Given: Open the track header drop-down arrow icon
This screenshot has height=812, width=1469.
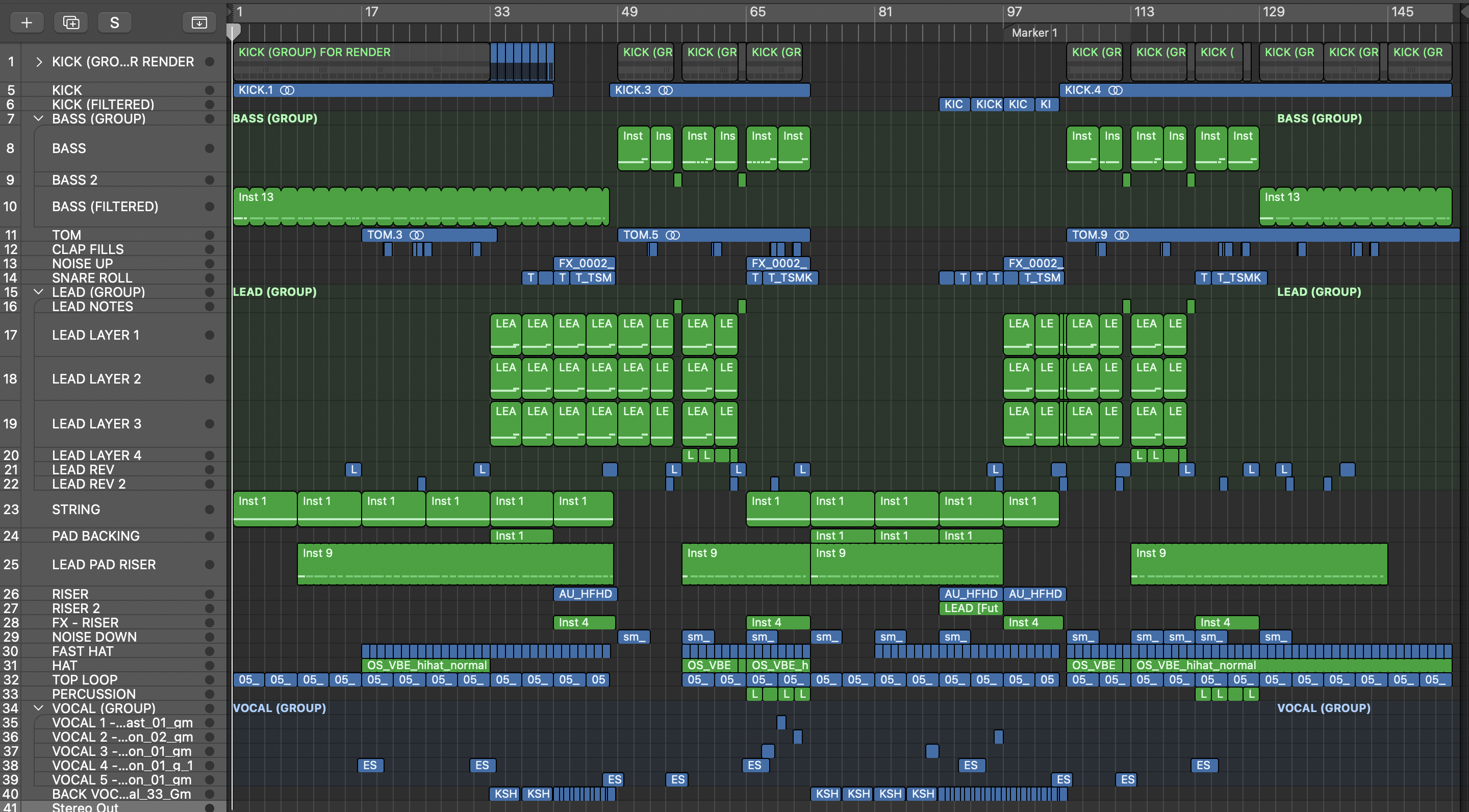Looking at the screenshot, I should tap(199, 22).
